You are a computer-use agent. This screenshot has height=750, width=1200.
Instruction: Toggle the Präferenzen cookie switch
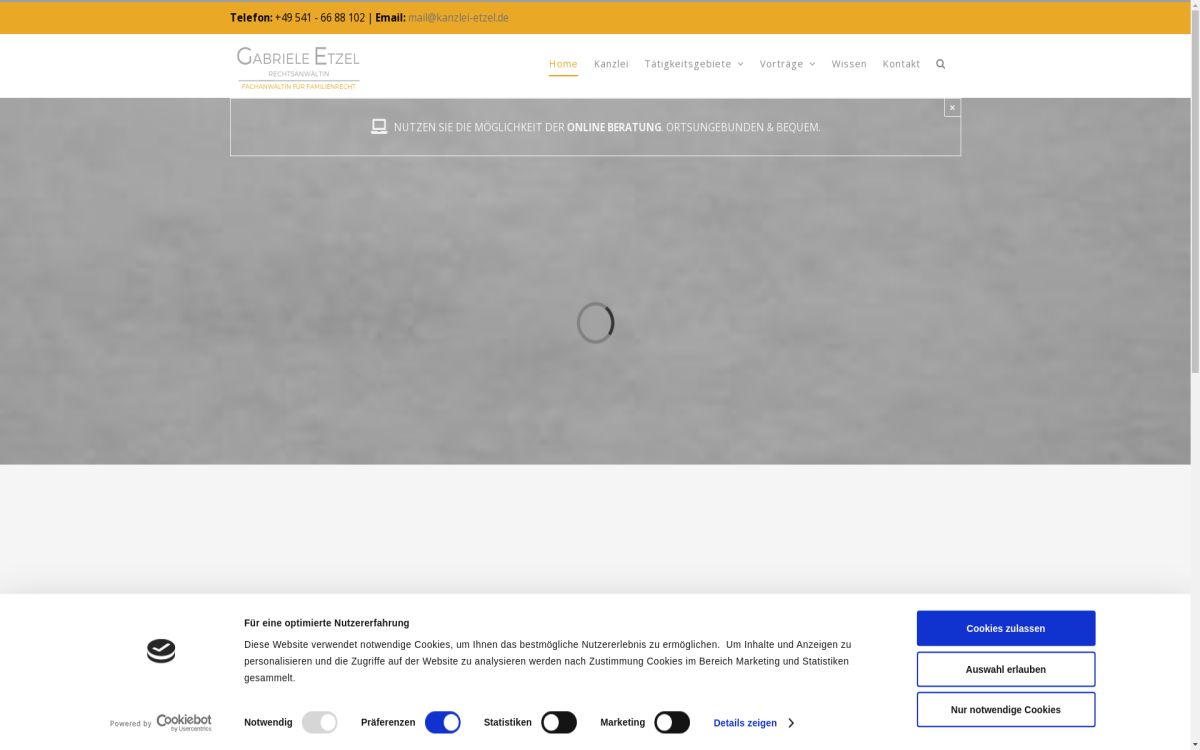[x=442, y=722]
